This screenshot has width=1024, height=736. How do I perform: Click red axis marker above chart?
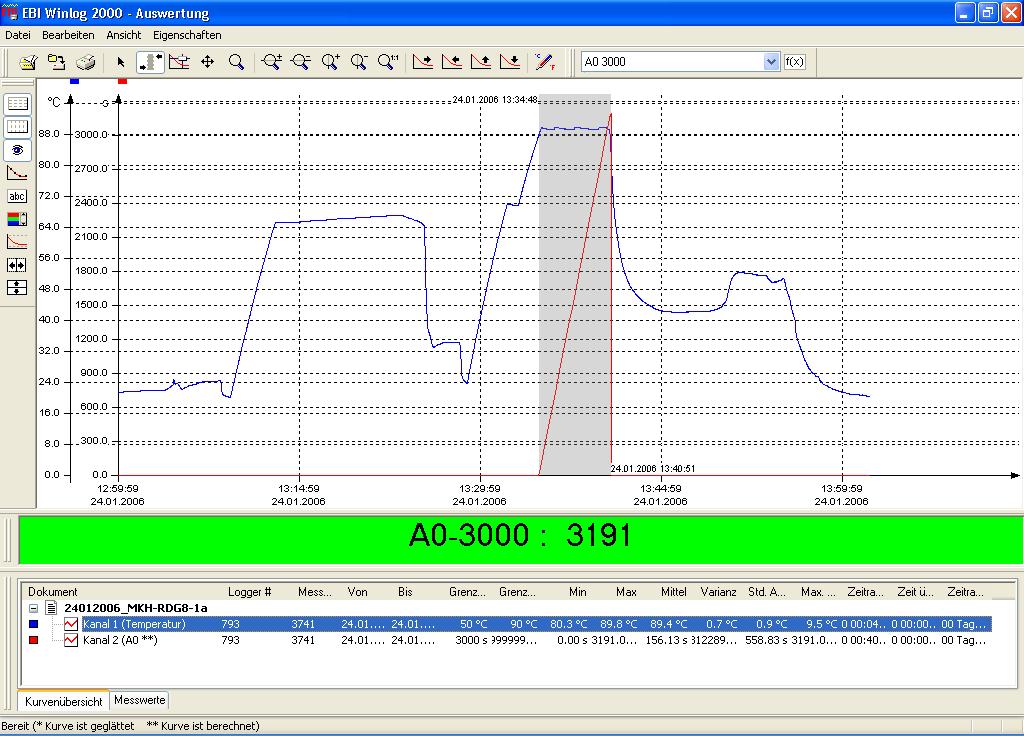[x=122, y=81]
